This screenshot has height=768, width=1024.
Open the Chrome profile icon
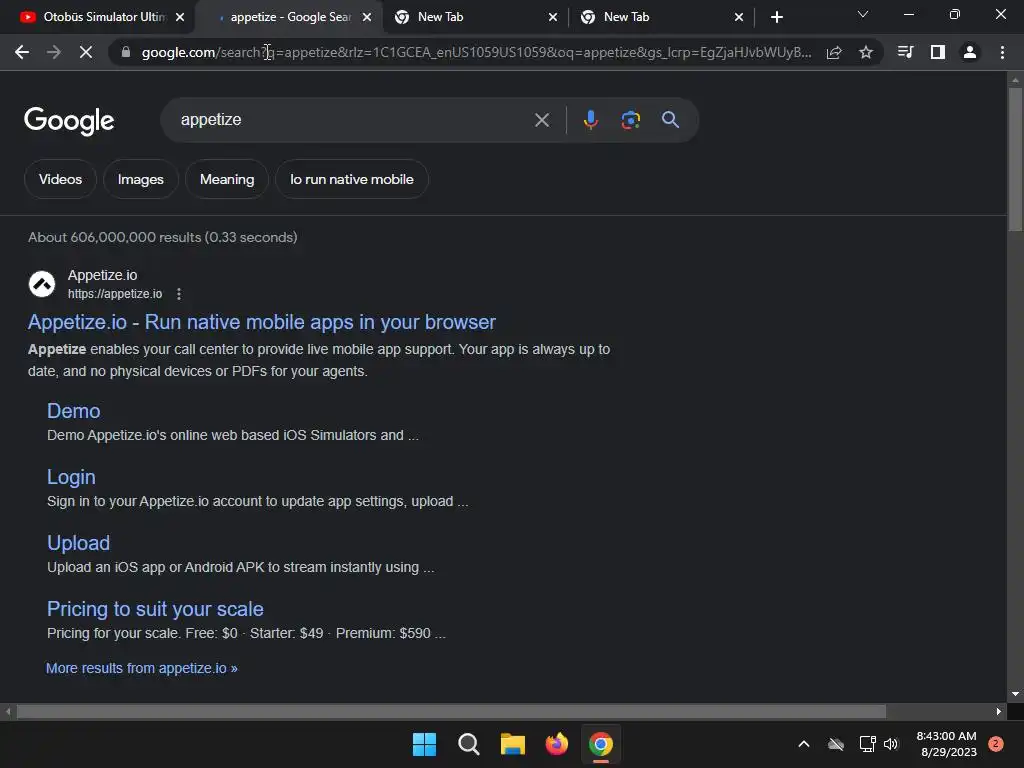[x=970, y=52]
